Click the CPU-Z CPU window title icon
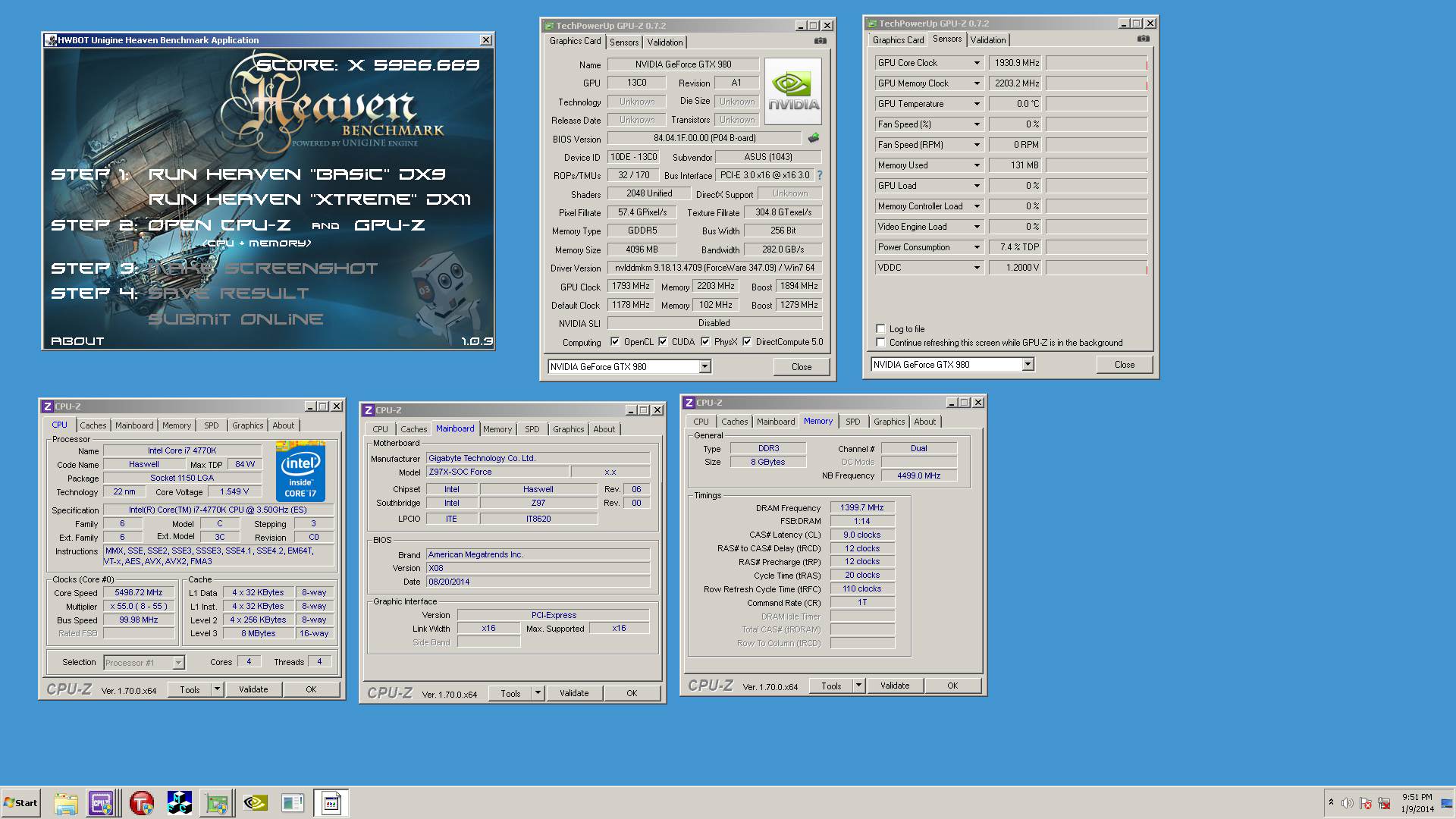1456x819 pixels. 48,406
